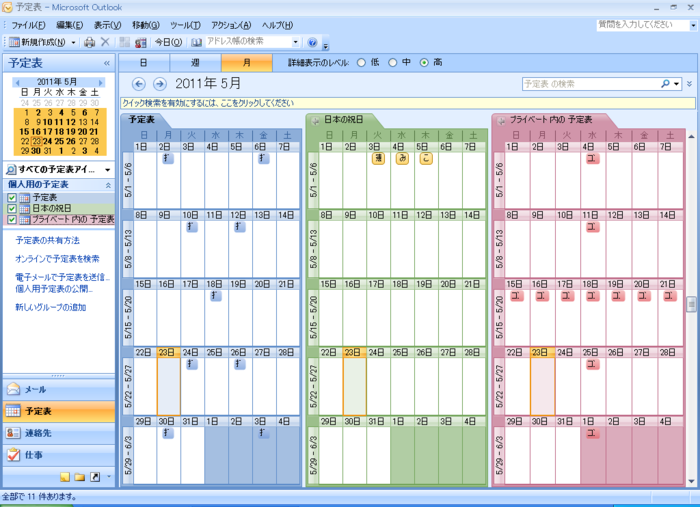
Task: Click the address book search field
Action: click(248, 42)
